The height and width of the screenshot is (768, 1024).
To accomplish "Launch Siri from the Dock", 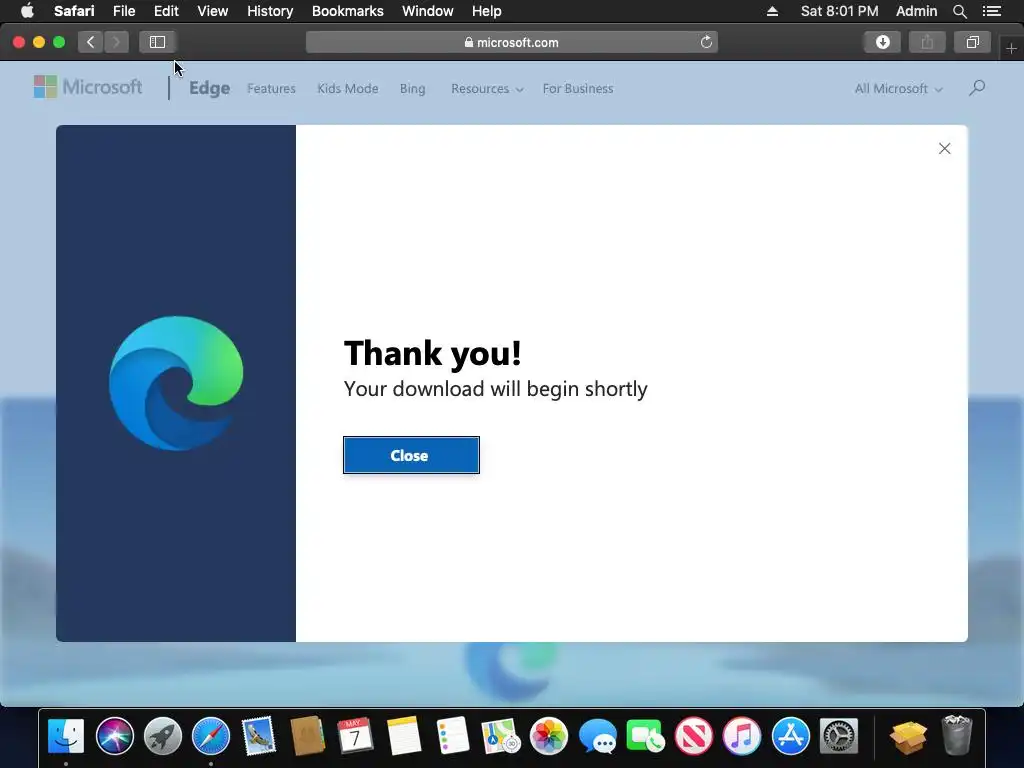I will point(114,736).
